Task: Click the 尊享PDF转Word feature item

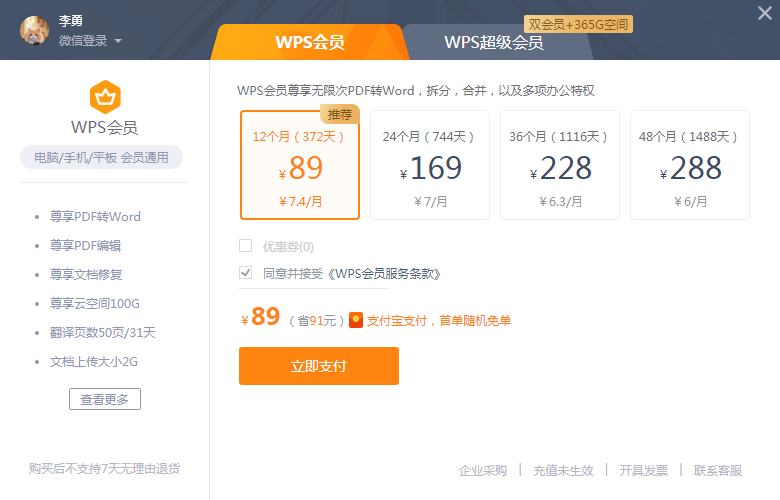Action: coord(95,216)
